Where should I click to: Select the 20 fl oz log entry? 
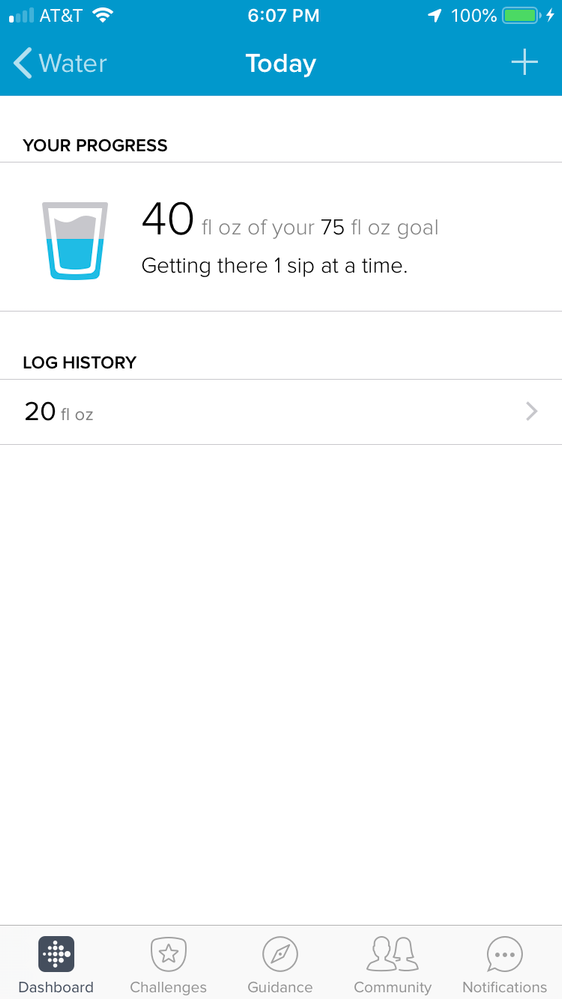tap(281, 412)
